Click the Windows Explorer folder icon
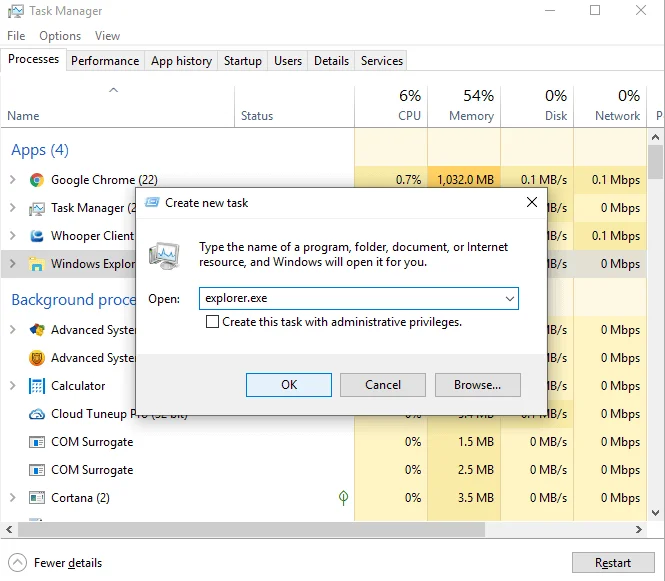 coord(37,264)
